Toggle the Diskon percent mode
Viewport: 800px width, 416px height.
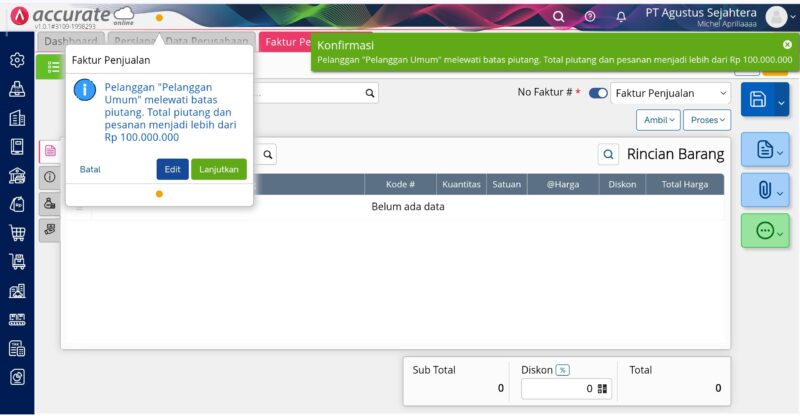[x=562, y=370]
